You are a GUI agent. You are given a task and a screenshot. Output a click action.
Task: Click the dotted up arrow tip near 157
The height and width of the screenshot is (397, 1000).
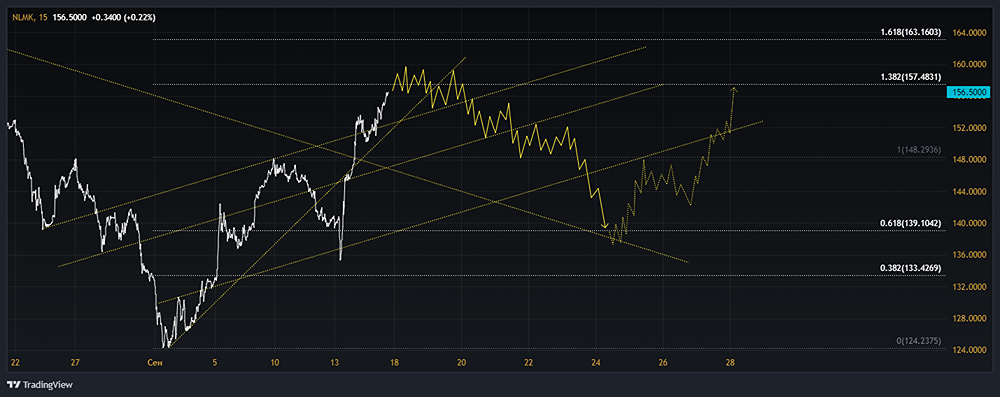pyautogui.click(x=735, y=88)
